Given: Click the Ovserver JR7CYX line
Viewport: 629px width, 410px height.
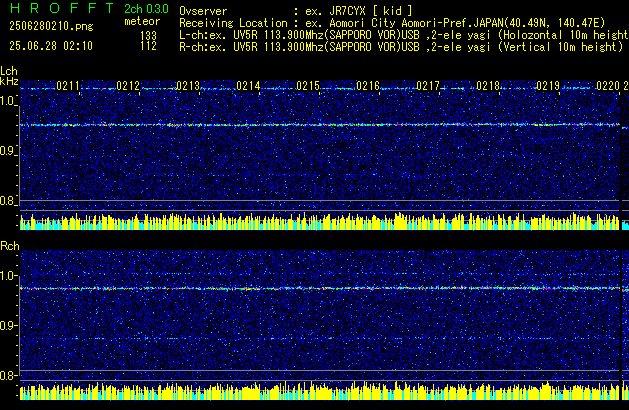Looking at the screenshot, I should (296, 11).
